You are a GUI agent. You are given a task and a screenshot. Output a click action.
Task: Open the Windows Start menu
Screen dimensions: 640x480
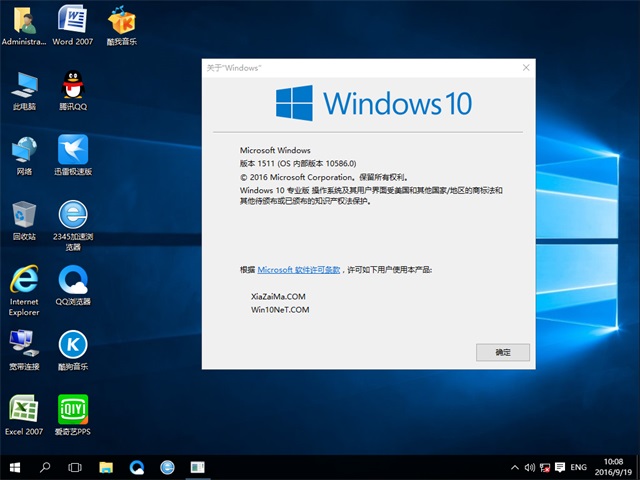pyautogui.click(x=16, y=467)
